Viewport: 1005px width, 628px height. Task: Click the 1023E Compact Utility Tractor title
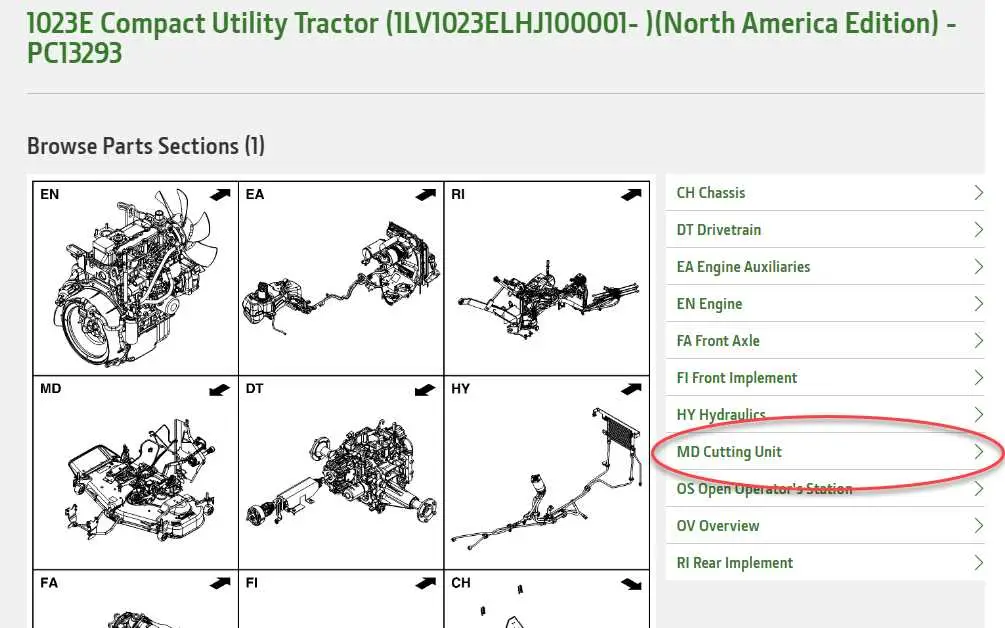492,38
